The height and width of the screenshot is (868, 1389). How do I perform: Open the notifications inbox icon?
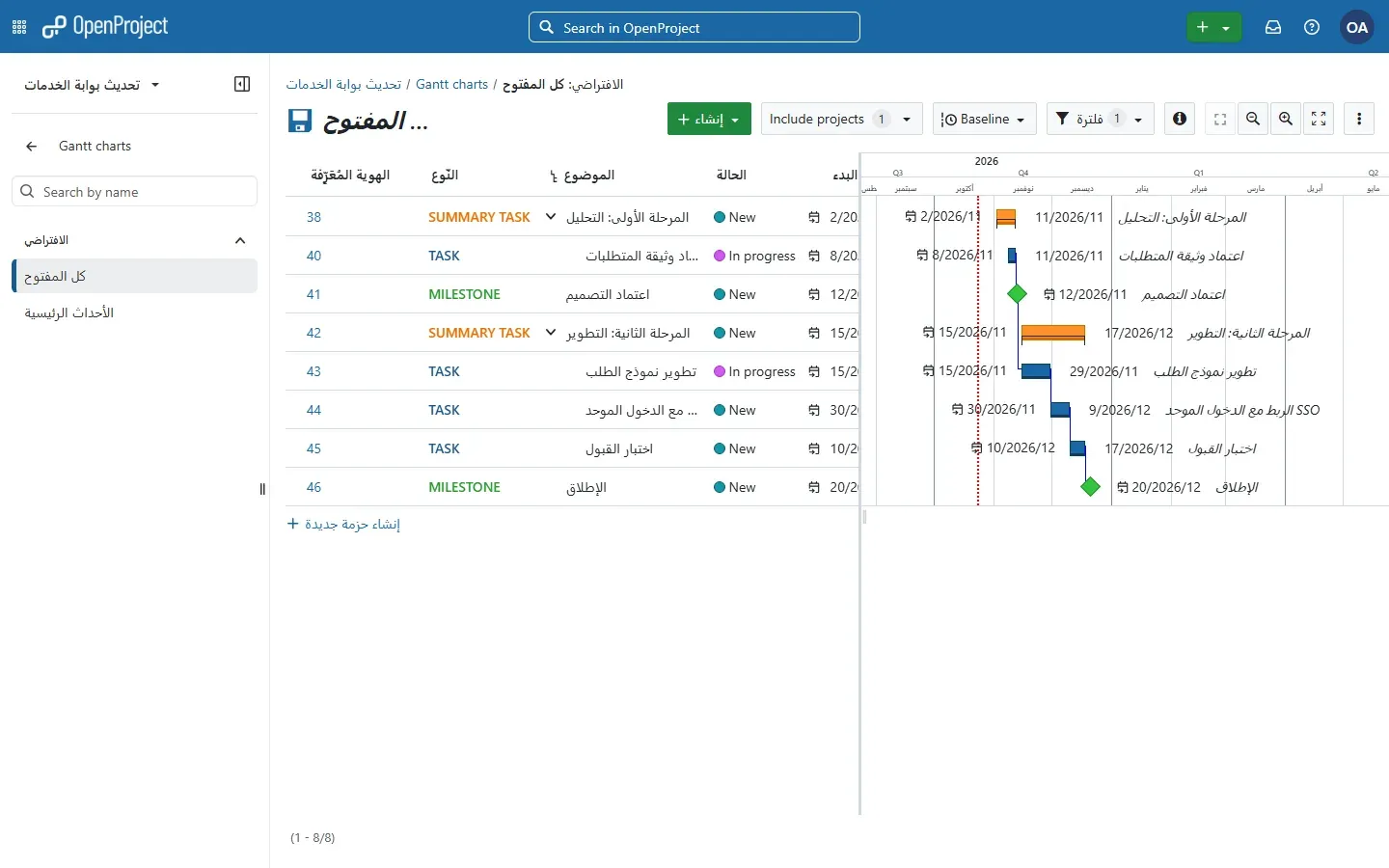(x=1274, y=27)
